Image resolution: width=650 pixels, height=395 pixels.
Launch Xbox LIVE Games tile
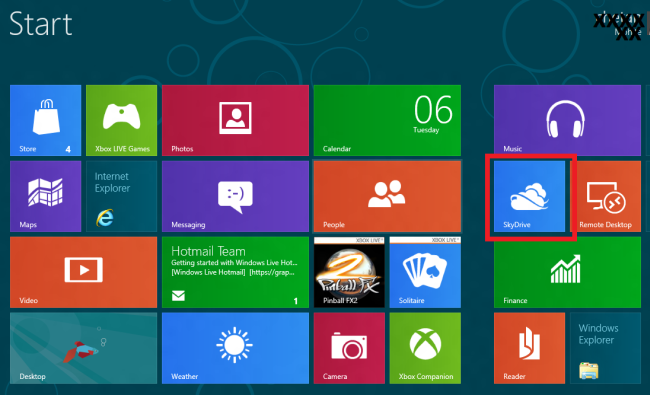121,120
